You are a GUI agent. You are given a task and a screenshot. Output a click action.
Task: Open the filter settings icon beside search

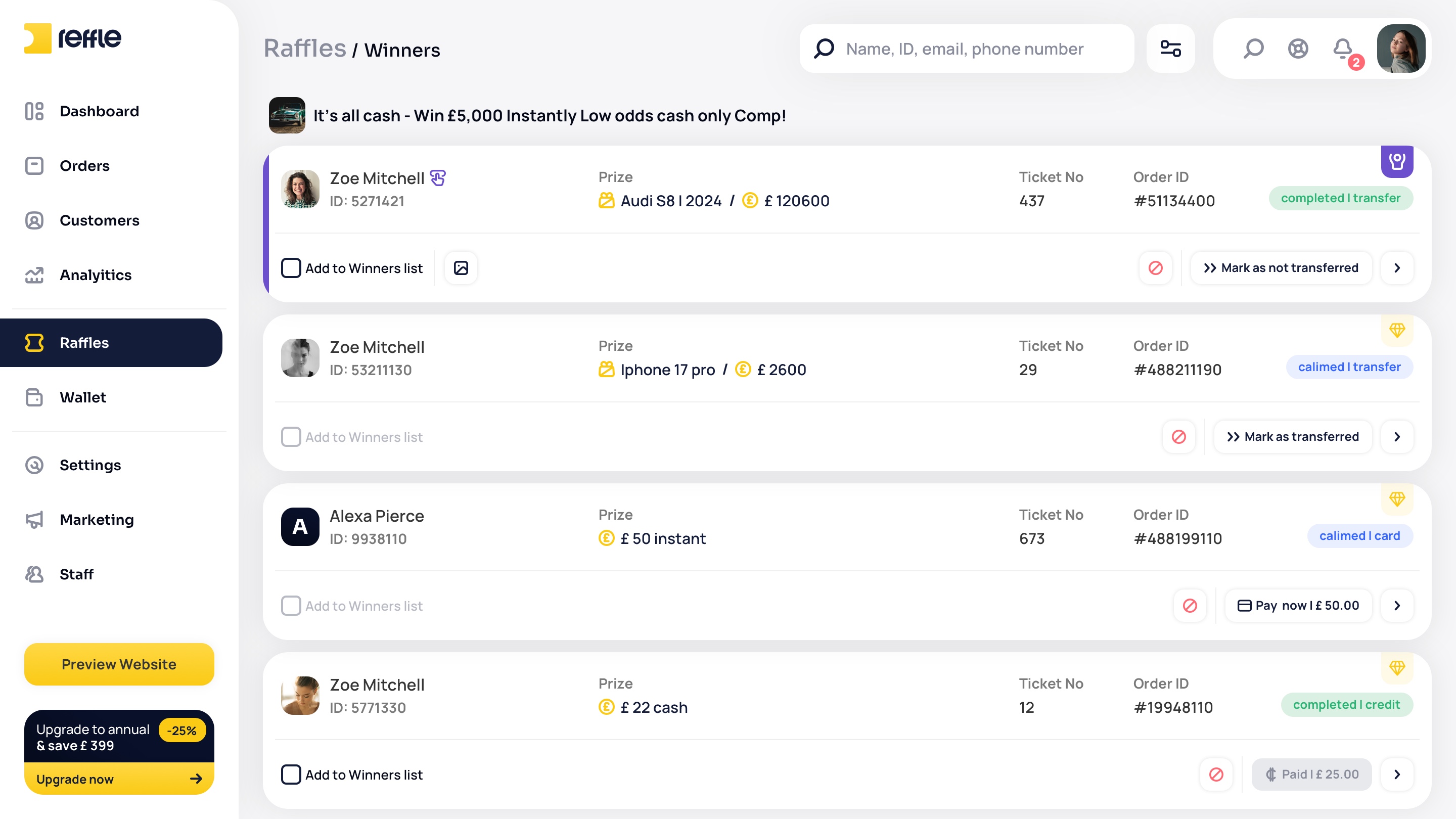(x=1170, y=49)
